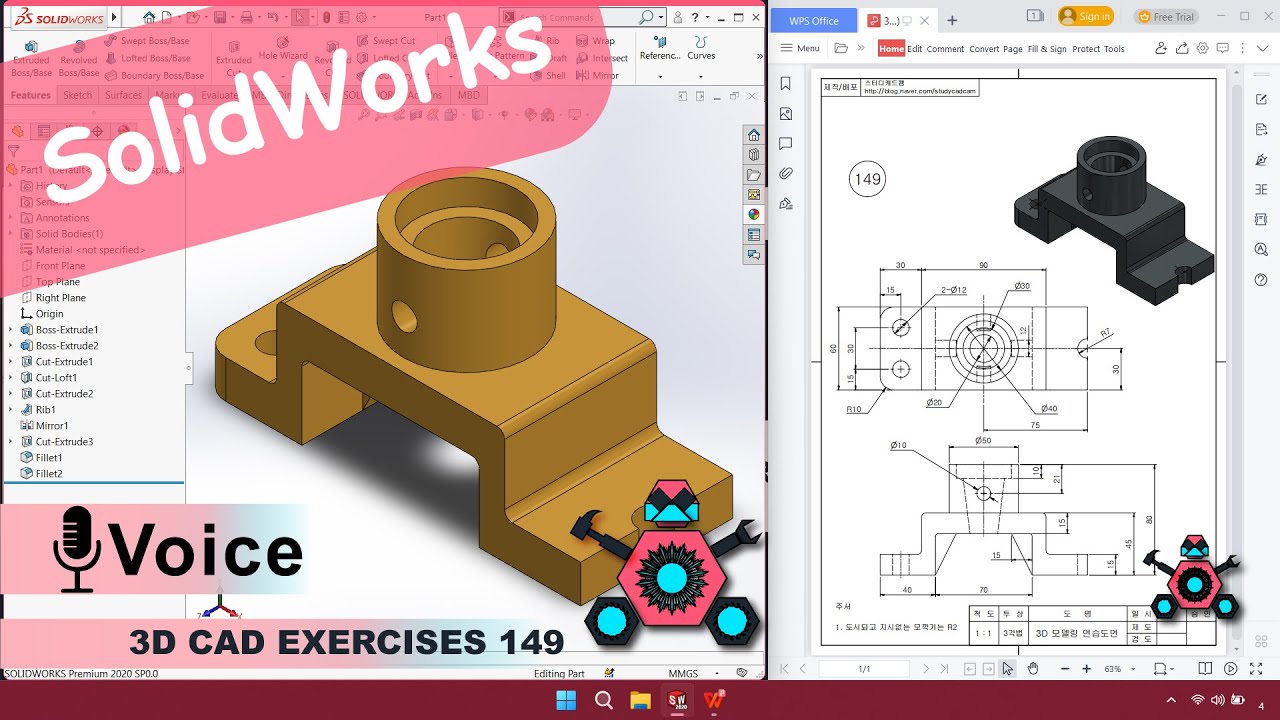
Task: Click SolidWorks search commands magnifier
Action: pyautogui.click(x=647, y=17)
